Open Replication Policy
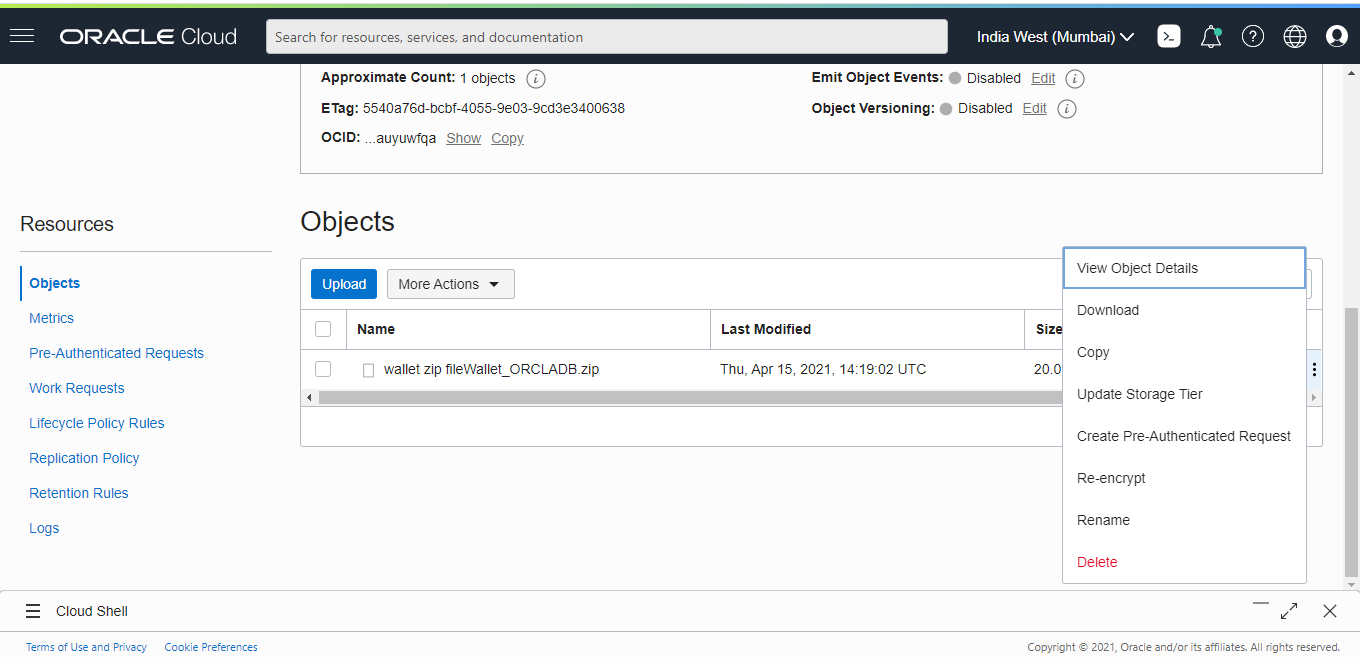Viewport: 1360px width, 657px height. pyautogui.click(x=85, y=458)
